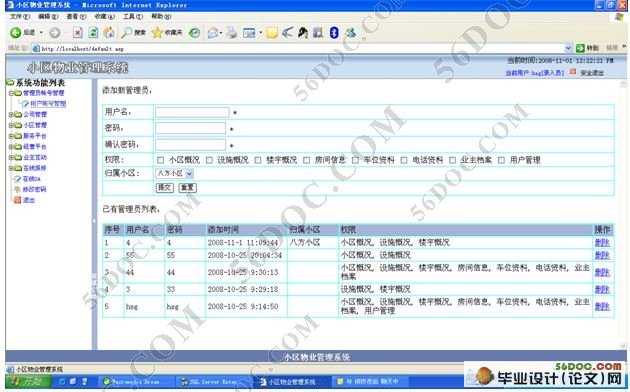Click the IE Back arrow button
630x392 pixels.
pyautogui.click(x=16, y=33)
